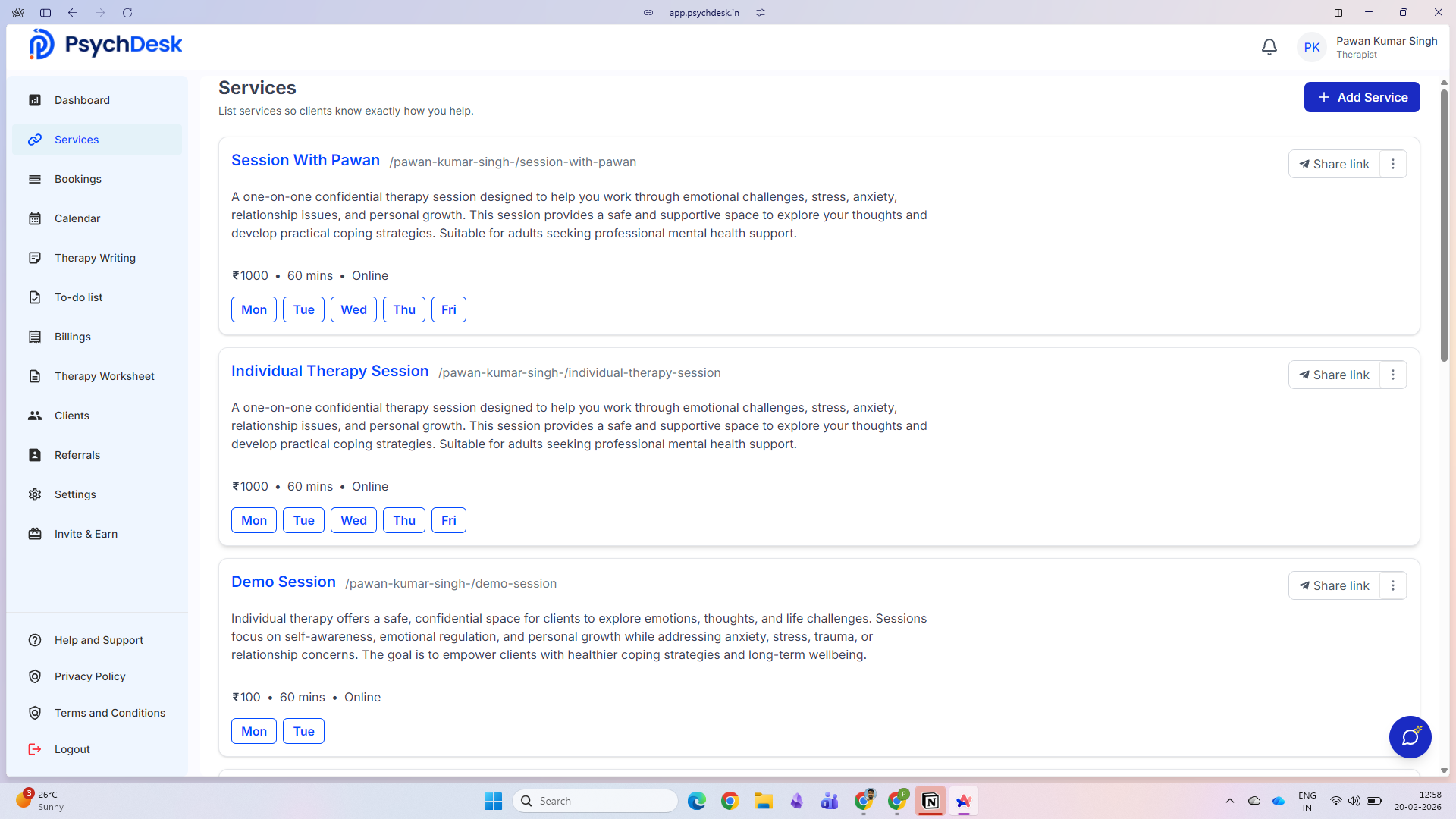Click the scrollbar down arrow
The height and width of the screenshot is (819, 1456).
1443,770
